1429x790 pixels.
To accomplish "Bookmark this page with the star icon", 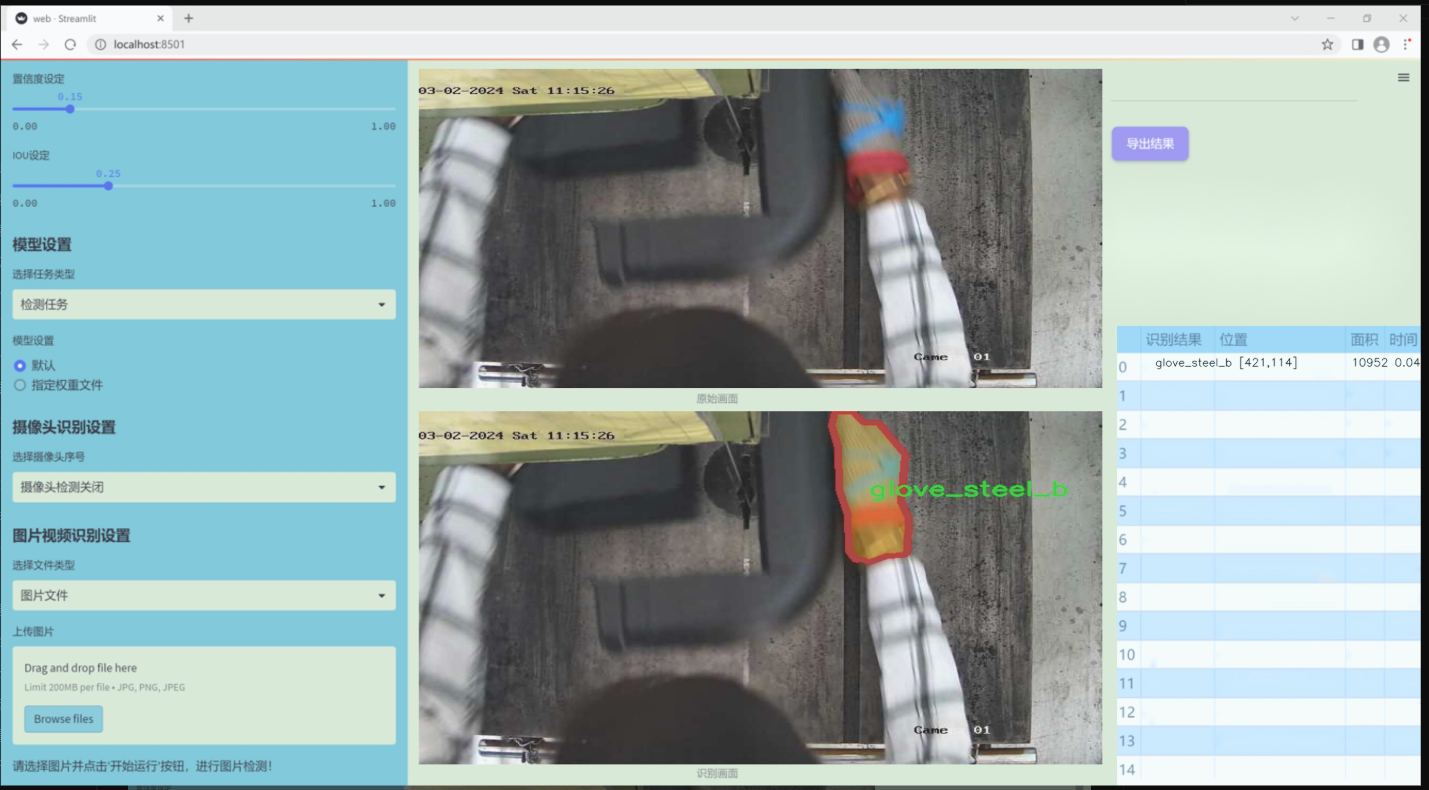I will coord(1327,44).
